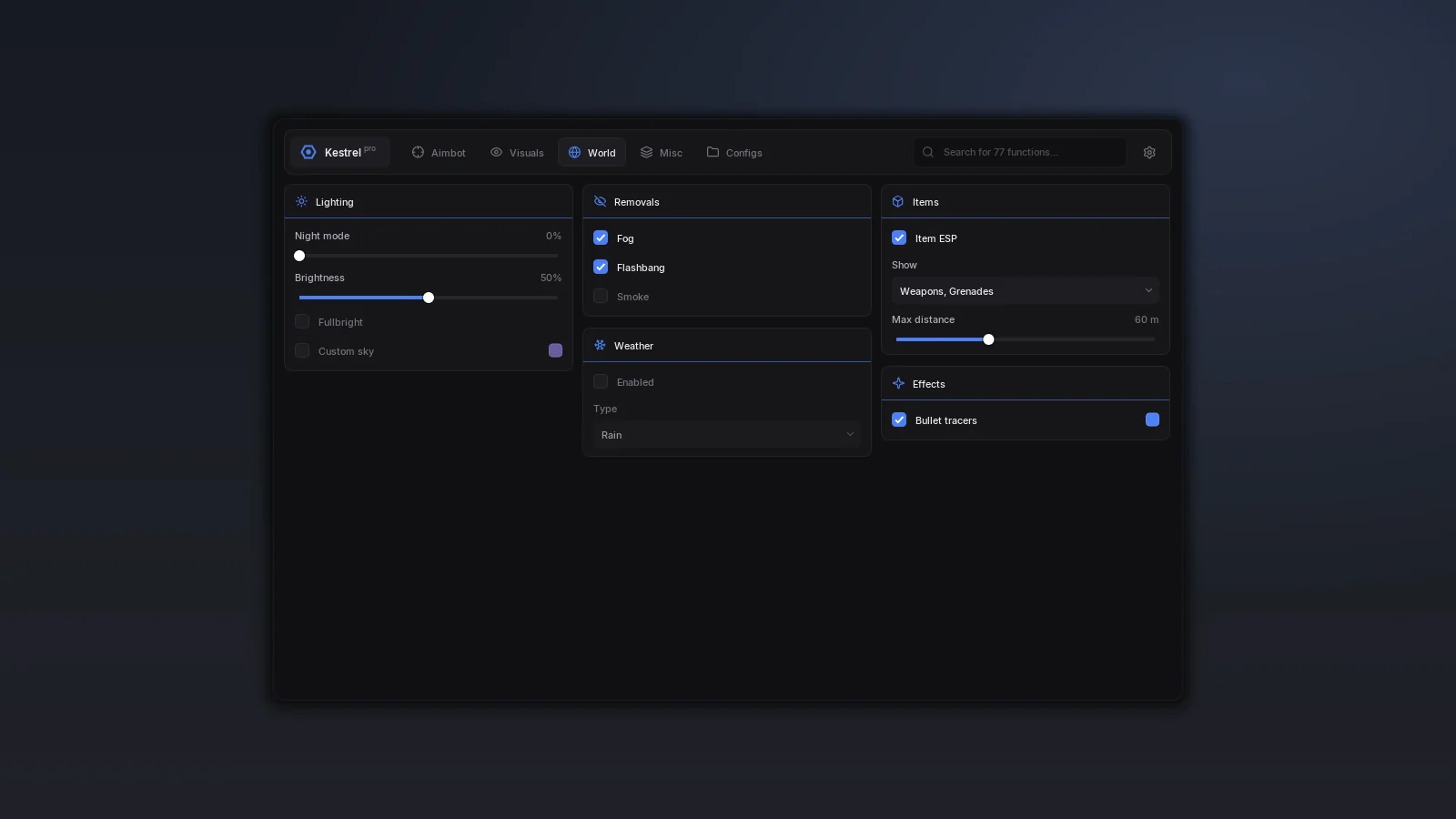Toggle the weather Enabled checkbox

pyautogui.click(x=601, y=381)
